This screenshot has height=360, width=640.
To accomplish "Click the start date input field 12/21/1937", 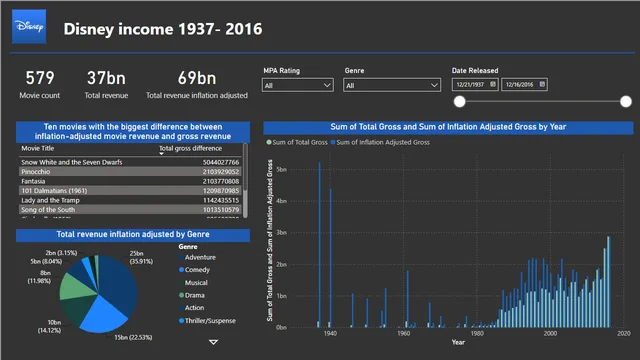I will (475, 84).
